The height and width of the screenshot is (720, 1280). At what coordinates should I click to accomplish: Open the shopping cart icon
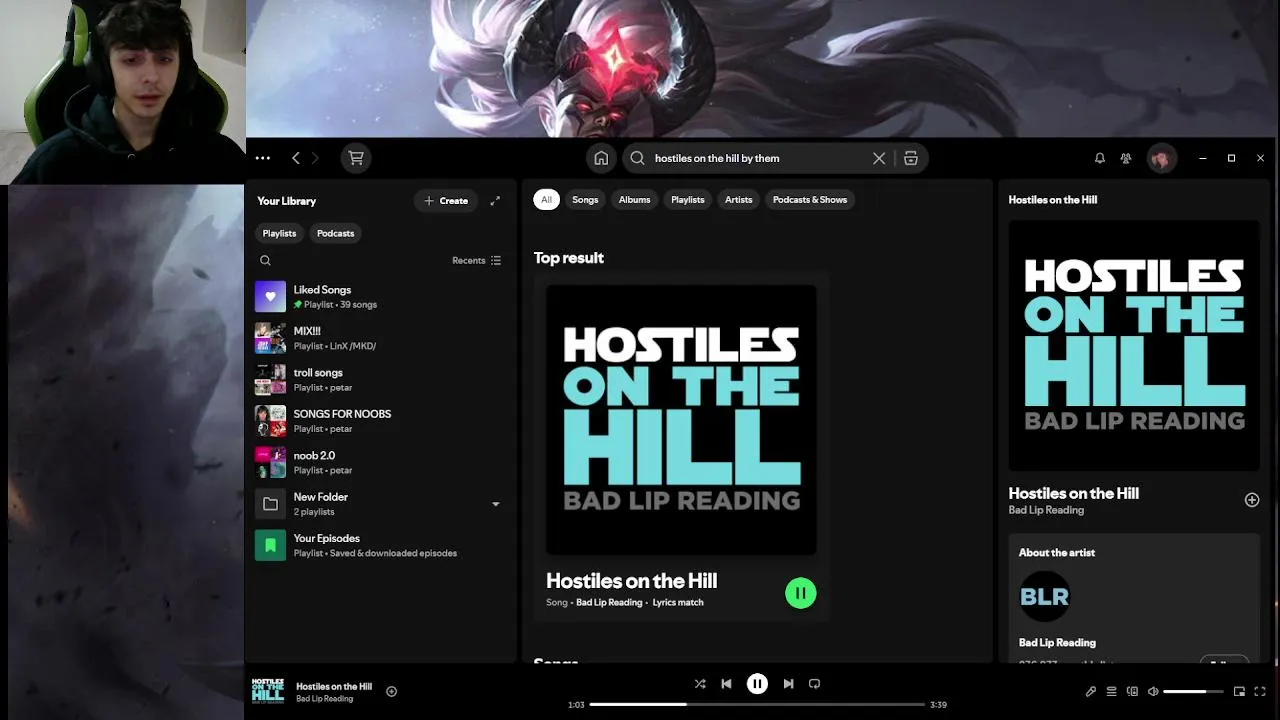click(355, 158)
